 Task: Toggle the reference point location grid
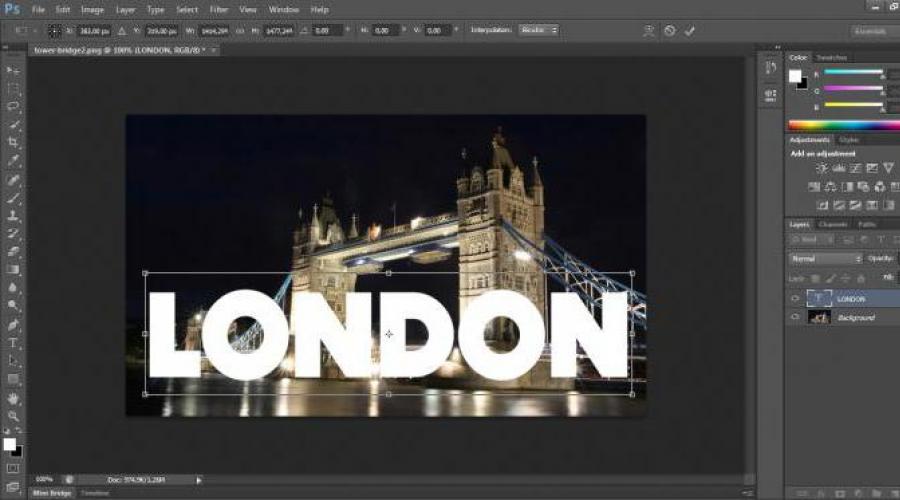click(54, 30)
